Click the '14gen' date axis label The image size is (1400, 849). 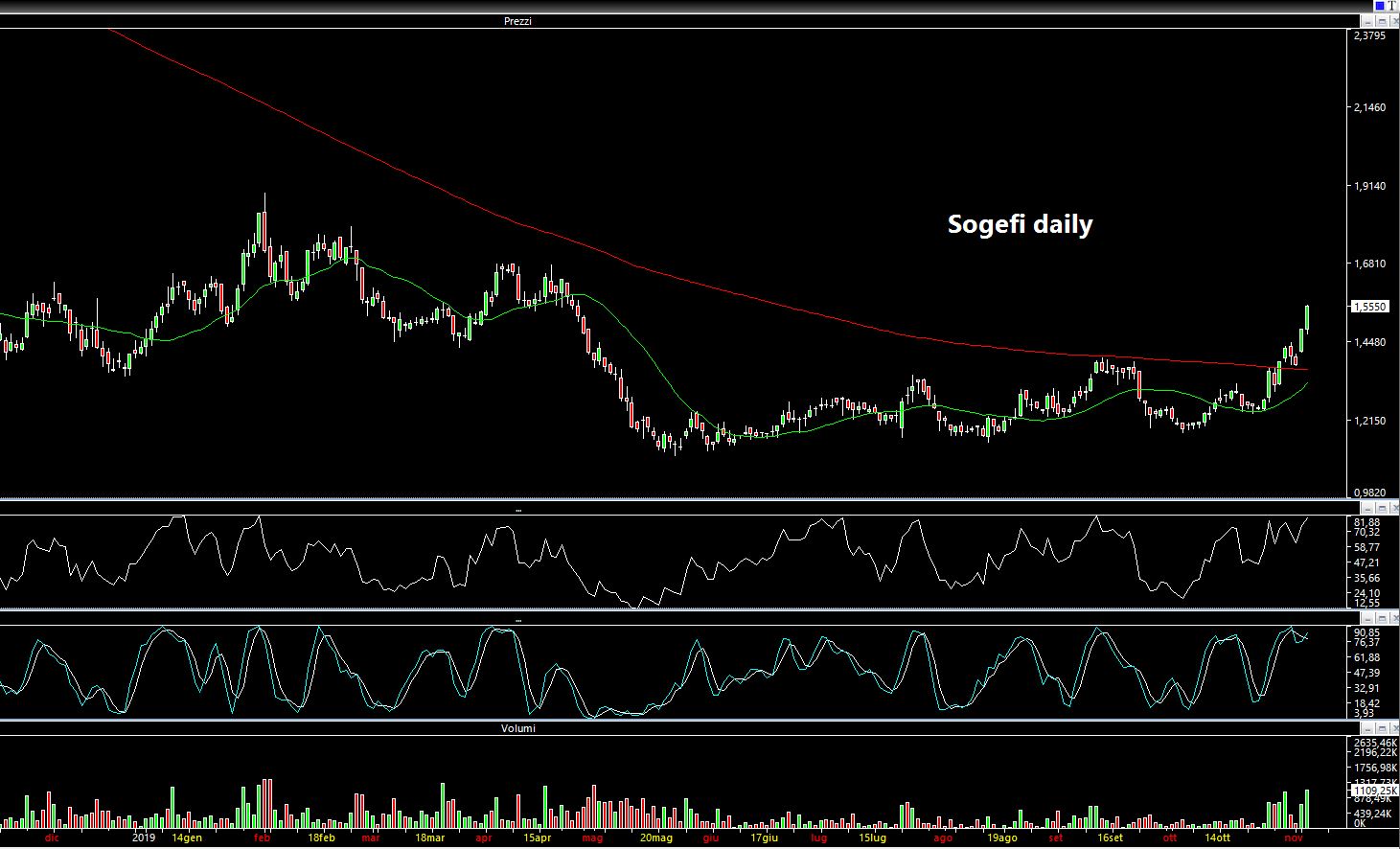point(187,838)
